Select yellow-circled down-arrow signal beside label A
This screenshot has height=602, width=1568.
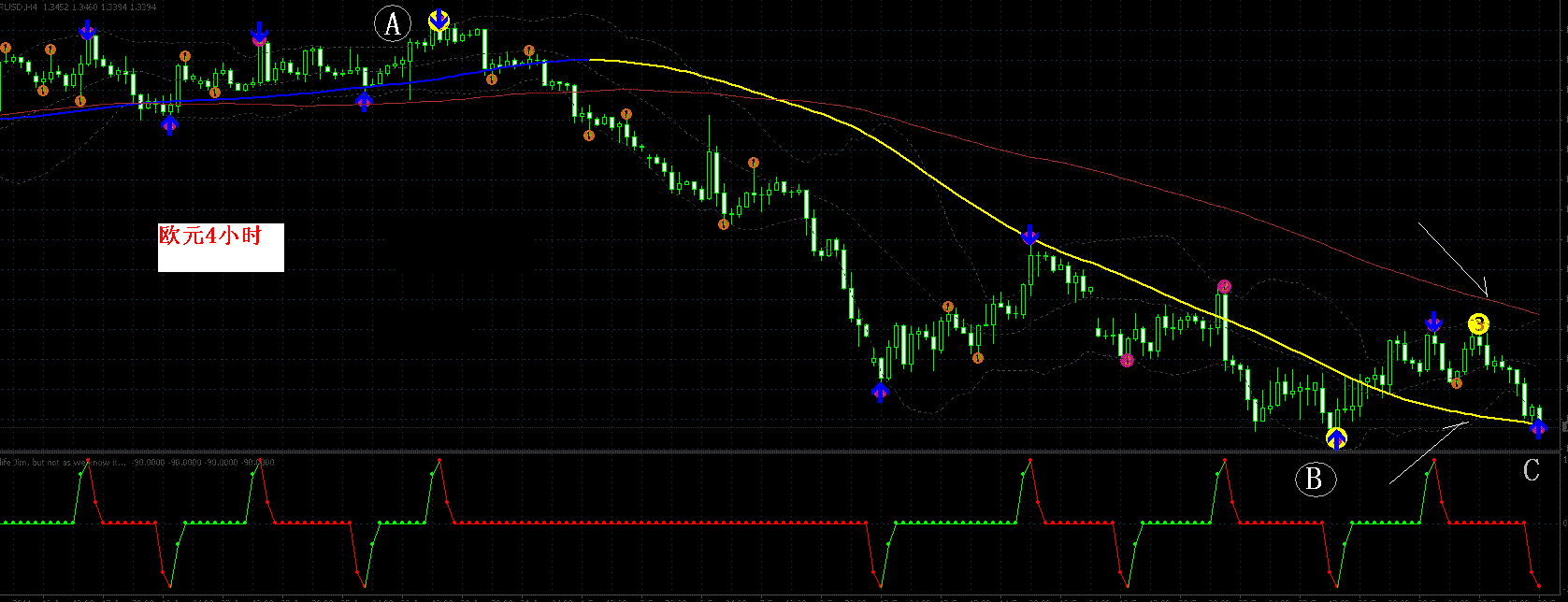(439, 20)
